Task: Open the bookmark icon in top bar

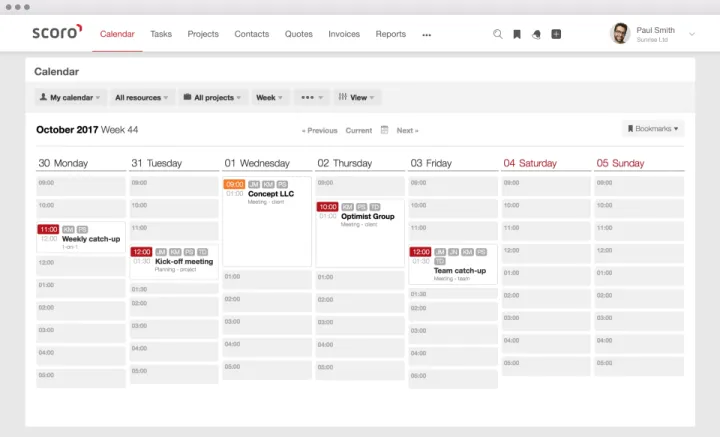Action: coord(517,34)
